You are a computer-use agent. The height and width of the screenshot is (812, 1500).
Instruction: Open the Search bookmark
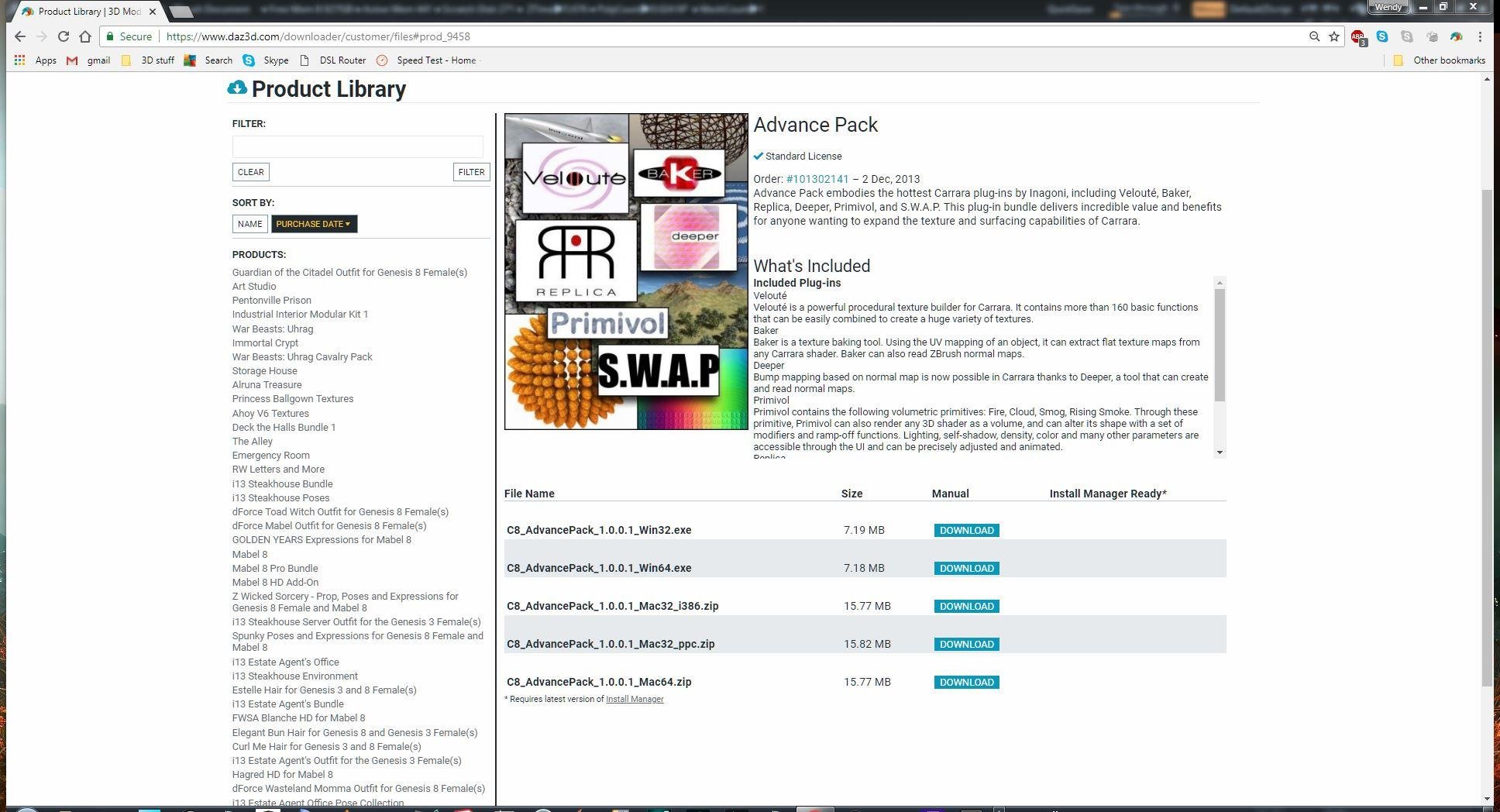208,60
